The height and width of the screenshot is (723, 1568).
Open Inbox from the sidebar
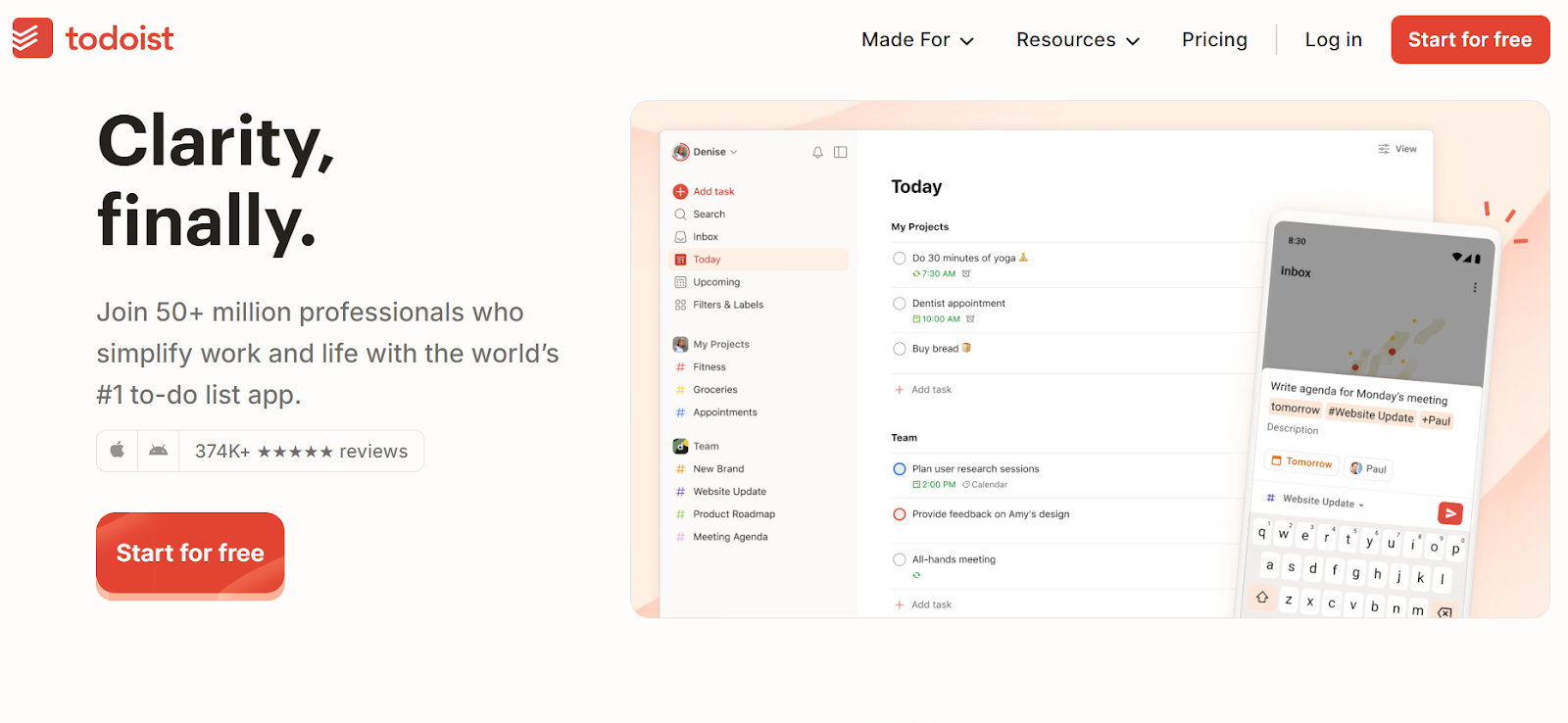tap(706, 237)
